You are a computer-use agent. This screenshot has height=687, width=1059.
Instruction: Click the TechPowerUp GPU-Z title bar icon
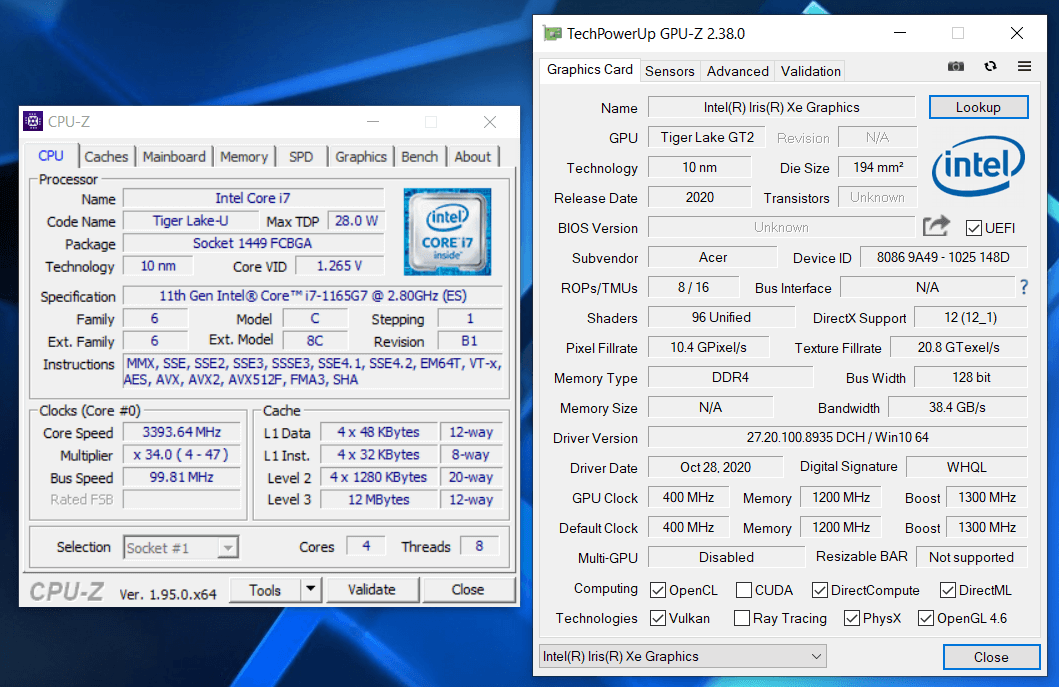(552, 33)
